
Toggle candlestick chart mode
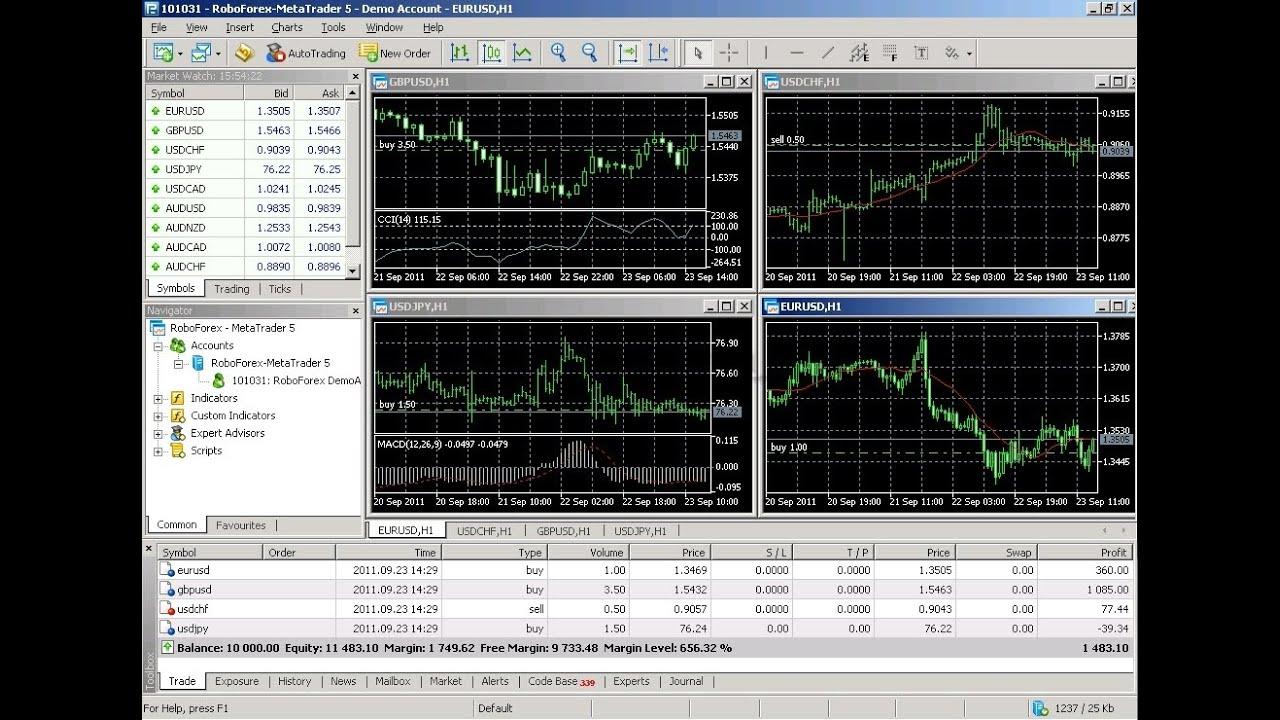coord(491,53)
